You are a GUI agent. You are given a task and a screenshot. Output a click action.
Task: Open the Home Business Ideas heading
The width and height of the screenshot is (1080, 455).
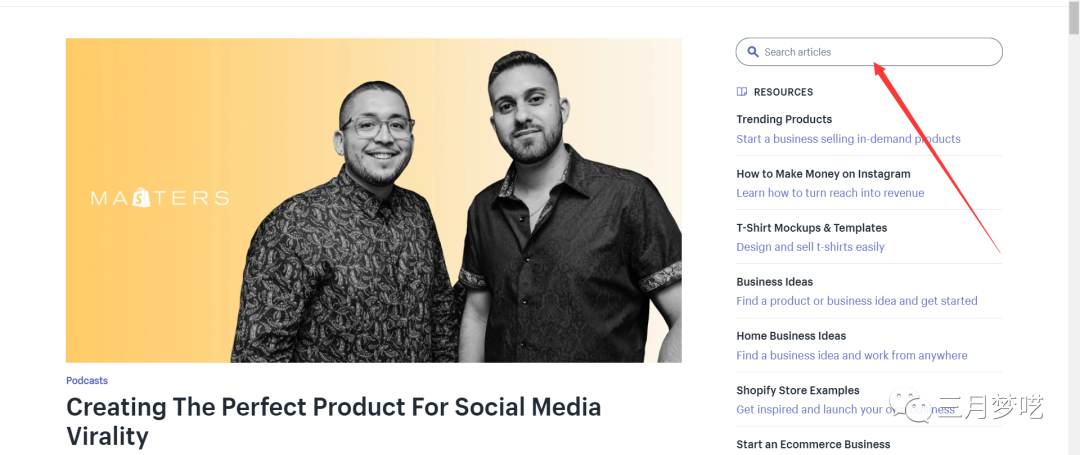click(x=791, y=336)
